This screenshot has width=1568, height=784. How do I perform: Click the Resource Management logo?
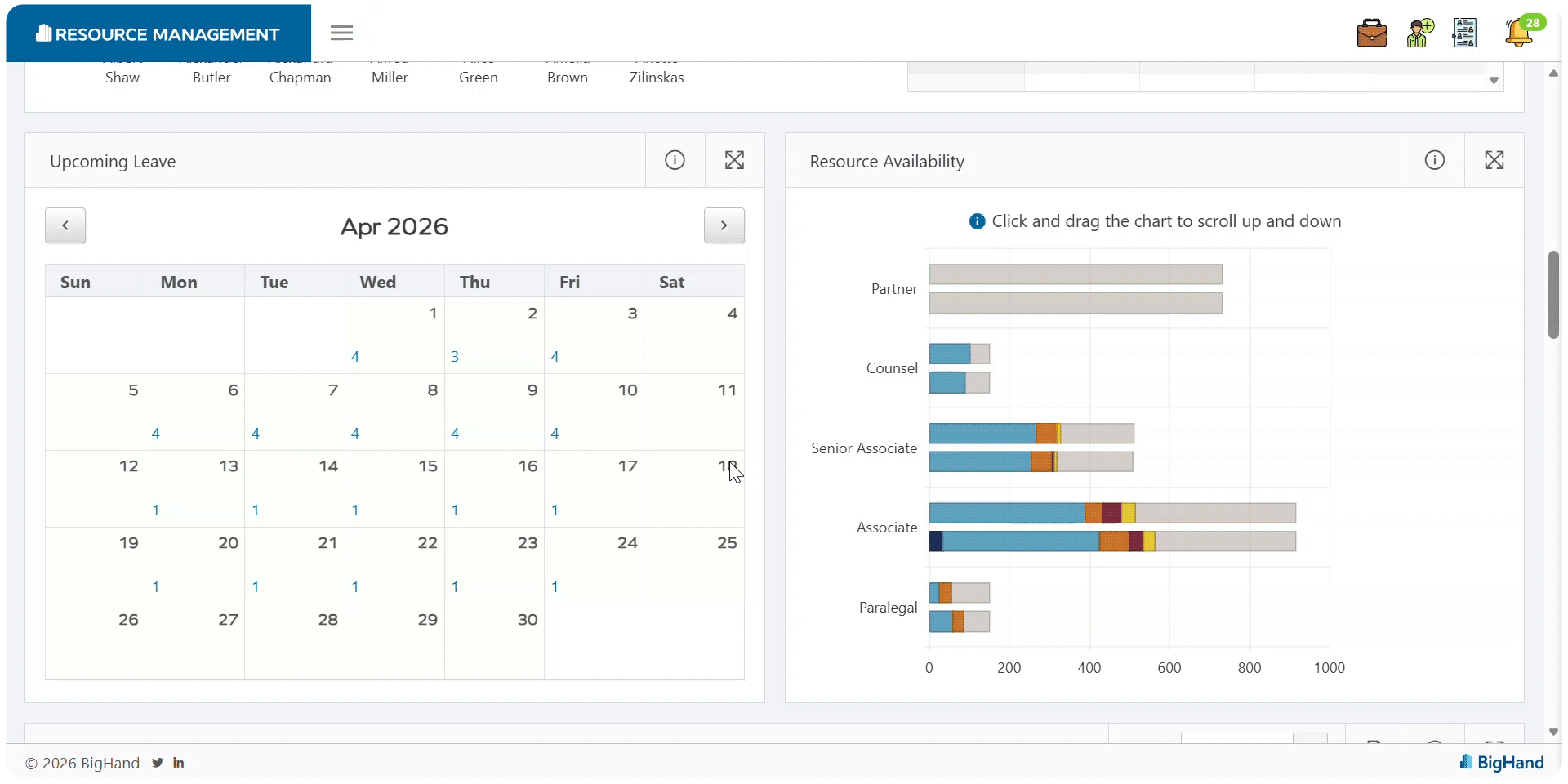pos(158,33)
